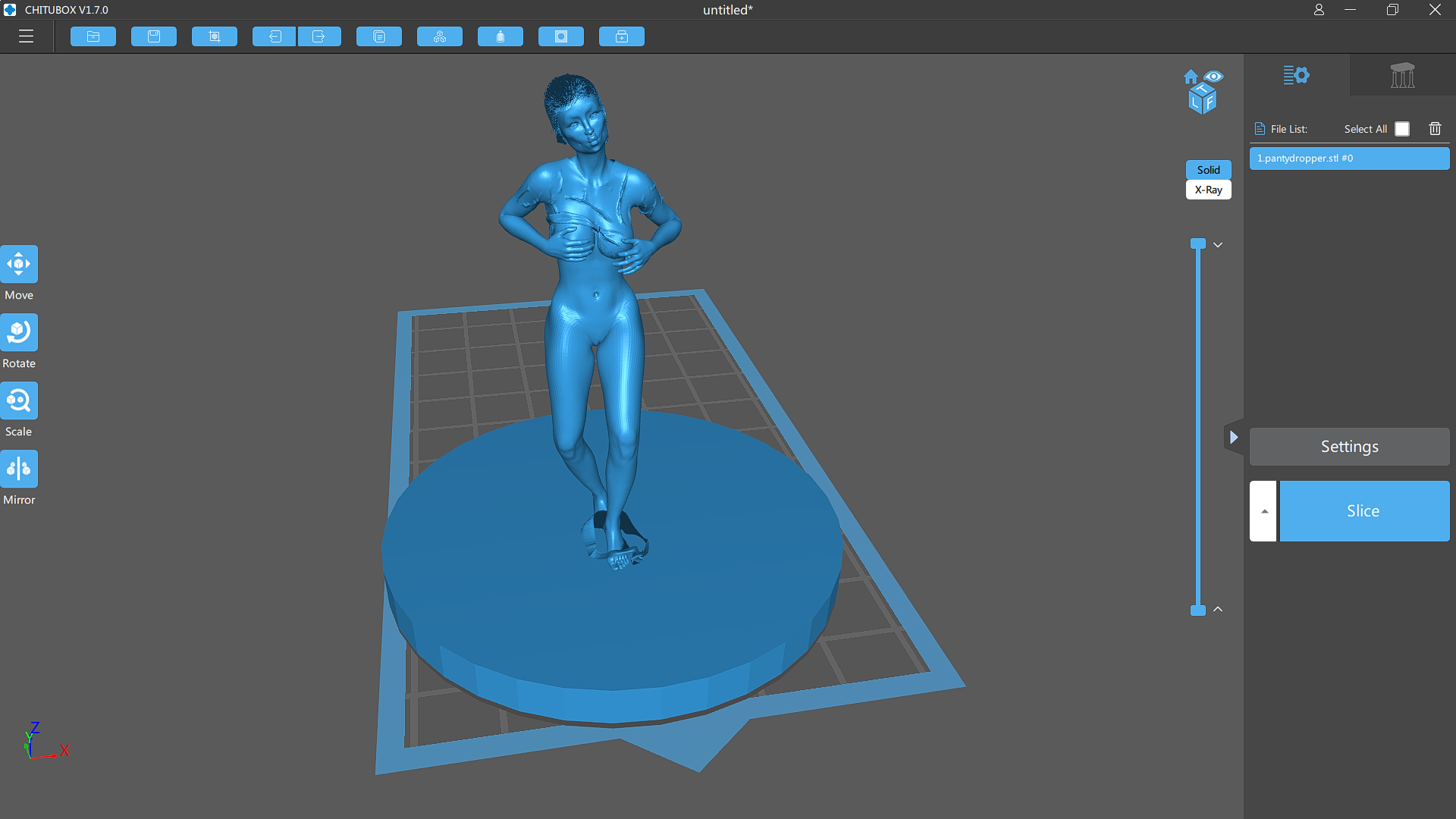Screen dimensions: 1456x819
Task: Toggle perspective view with the eye icon
Action: pos(1216,76)
